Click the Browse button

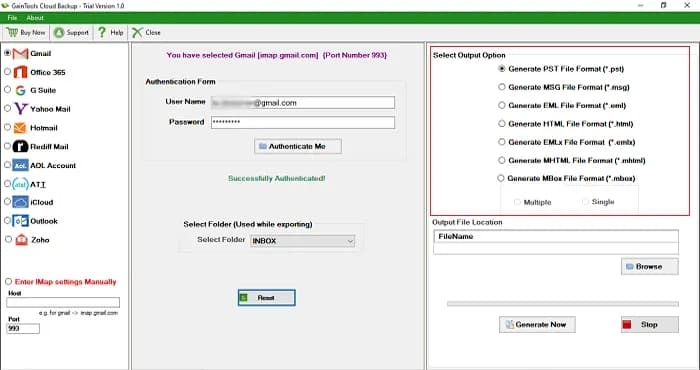click(650, 266)
